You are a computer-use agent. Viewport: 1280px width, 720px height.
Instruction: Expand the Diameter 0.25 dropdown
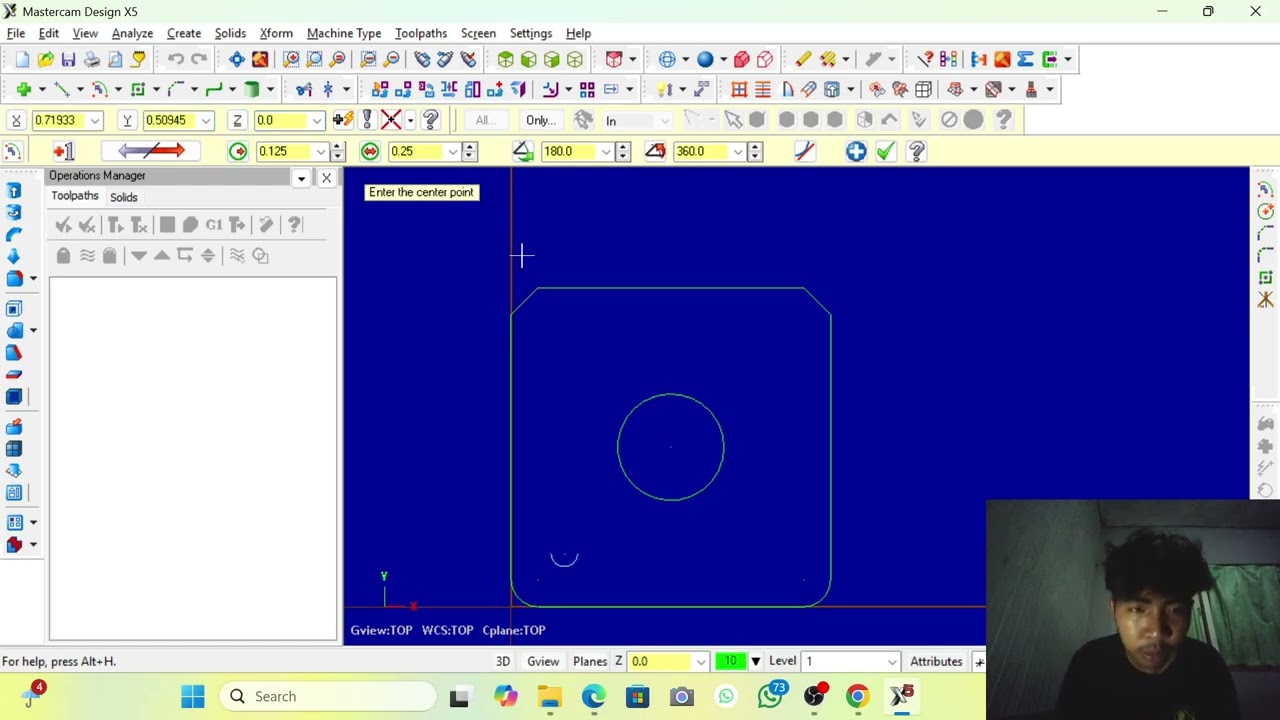[453, 152]
